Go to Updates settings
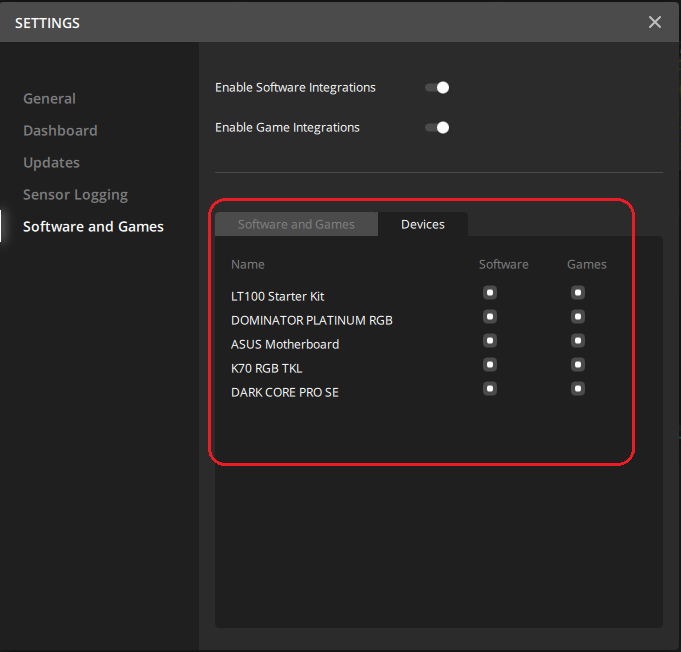The height and width of the screenshot is (652, 681). click(x=51, y=163)
